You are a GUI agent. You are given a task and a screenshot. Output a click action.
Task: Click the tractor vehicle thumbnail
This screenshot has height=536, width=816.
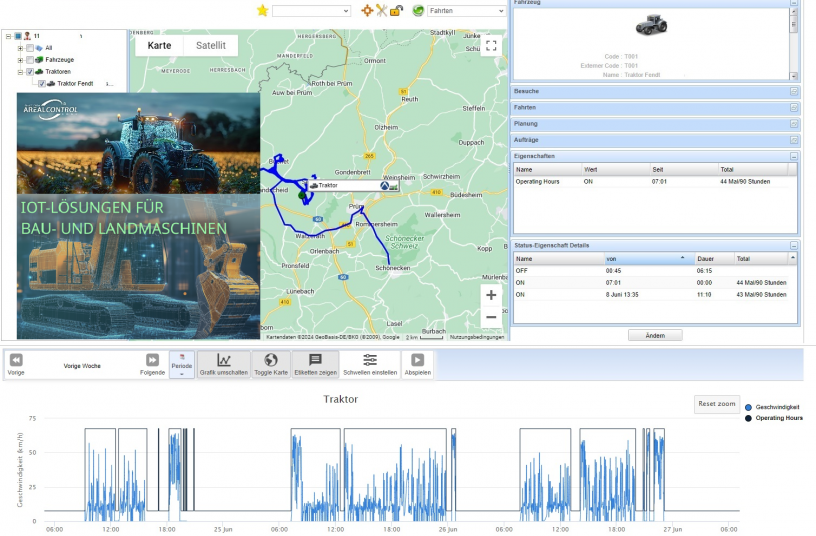pos(651,25)
